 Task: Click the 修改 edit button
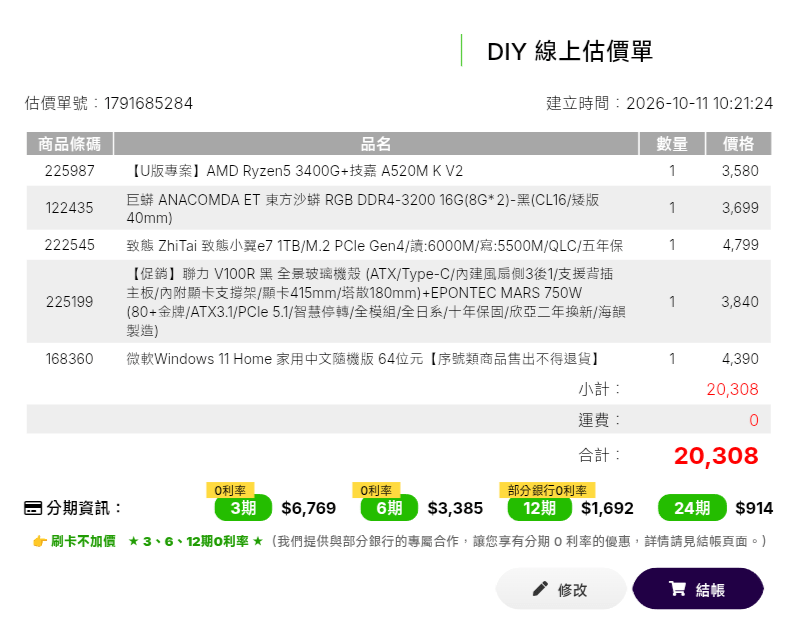(x=561, y=589)
